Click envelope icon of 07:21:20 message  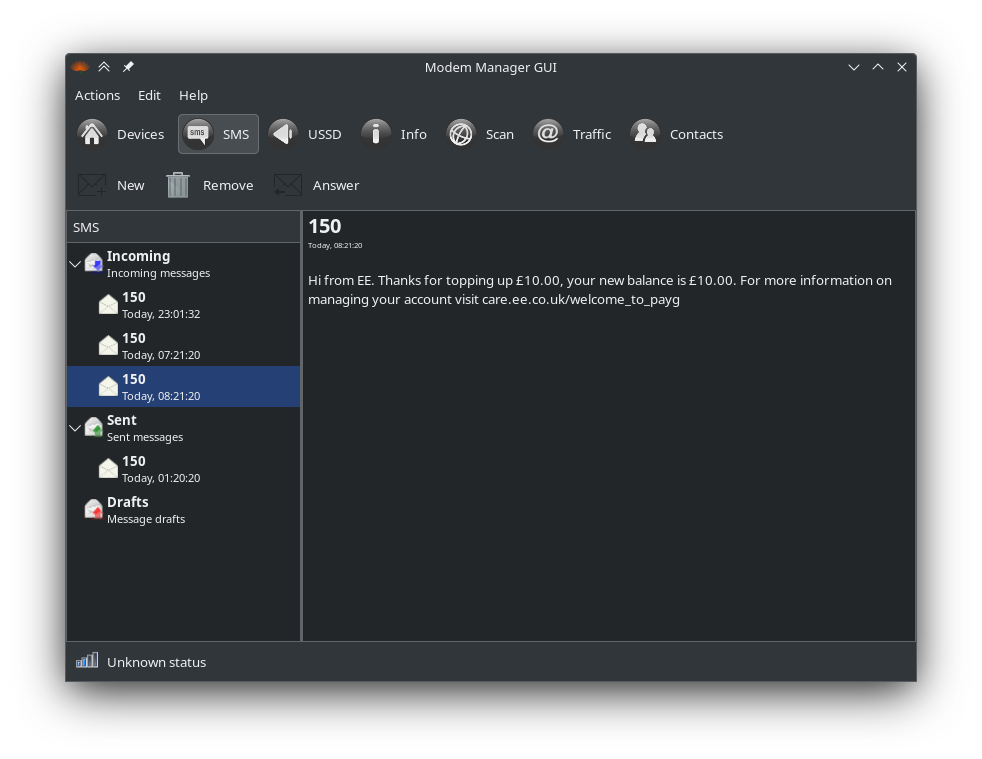coord(108,345)
